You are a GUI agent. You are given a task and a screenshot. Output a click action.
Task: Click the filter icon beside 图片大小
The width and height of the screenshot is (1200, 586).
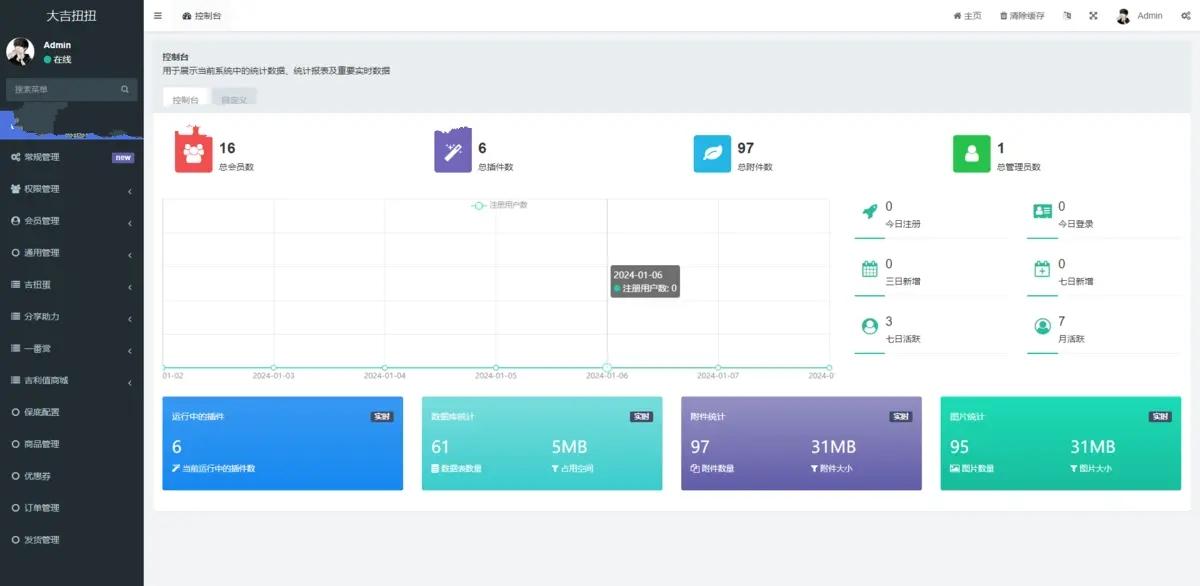coord(1073,468)
